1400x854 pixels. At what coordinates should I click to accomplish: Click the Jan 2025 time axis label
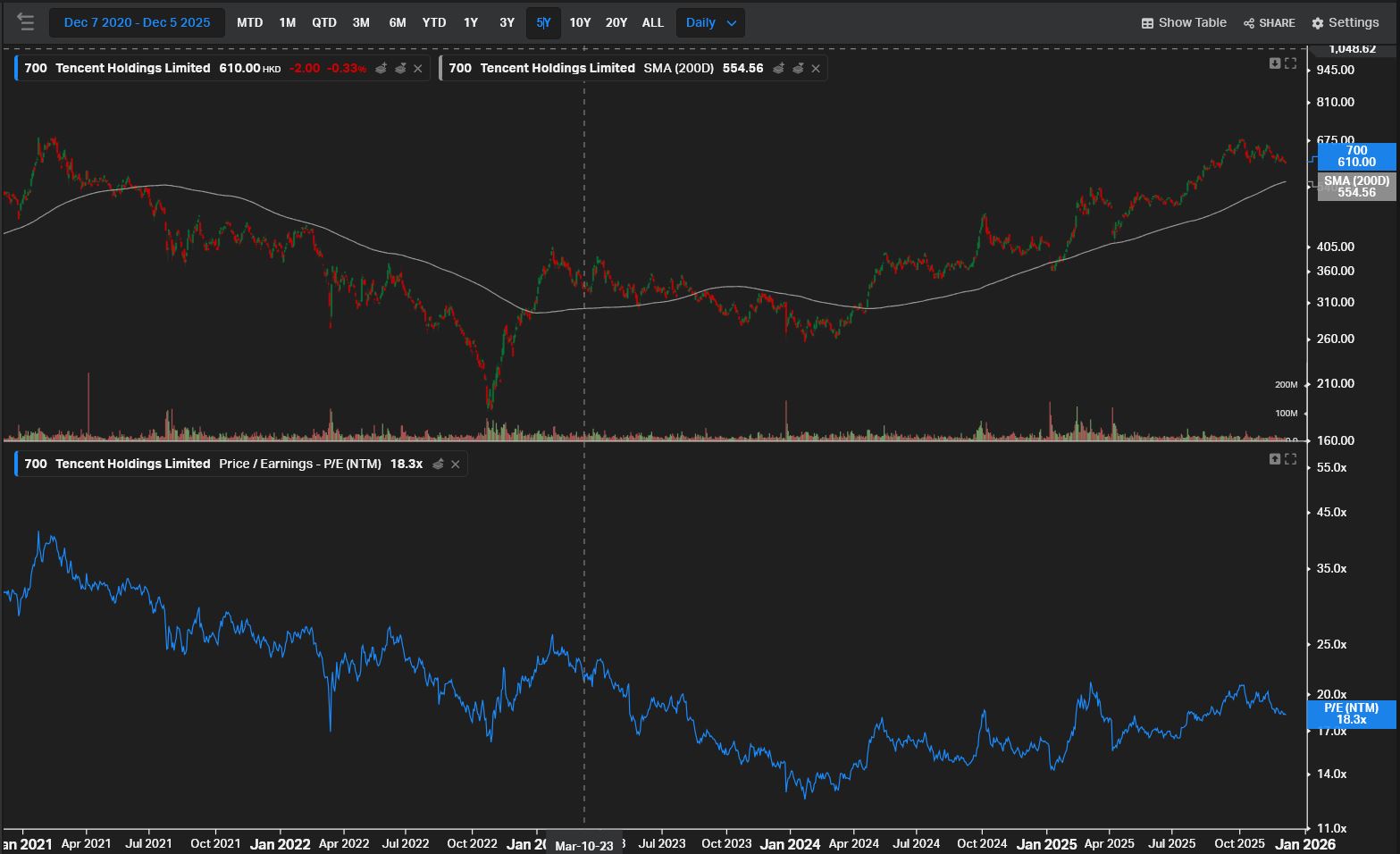pos(1047,844)
